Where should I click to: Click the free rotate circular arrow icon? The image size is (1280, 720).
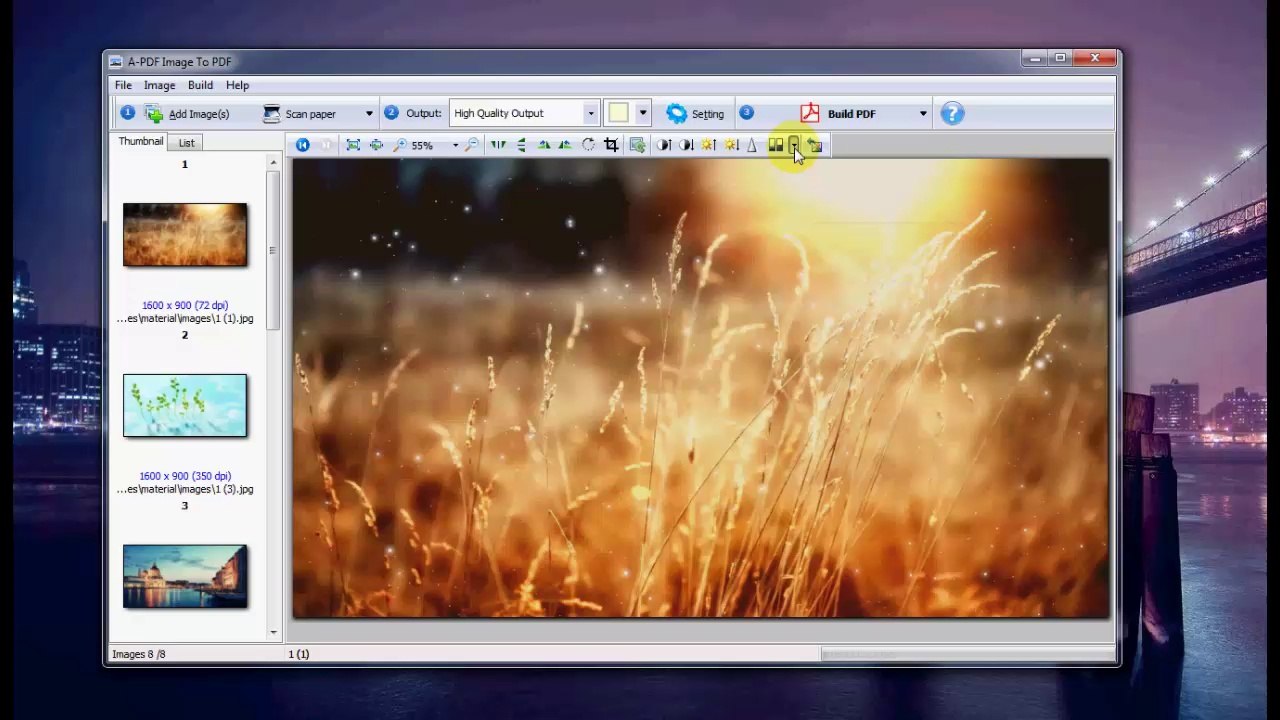click(588, 146)
